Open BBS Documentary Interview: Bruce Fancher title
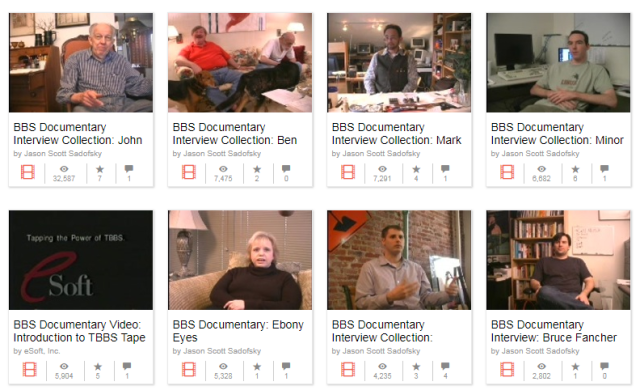640x390 pixels. [x=553, y=331]
